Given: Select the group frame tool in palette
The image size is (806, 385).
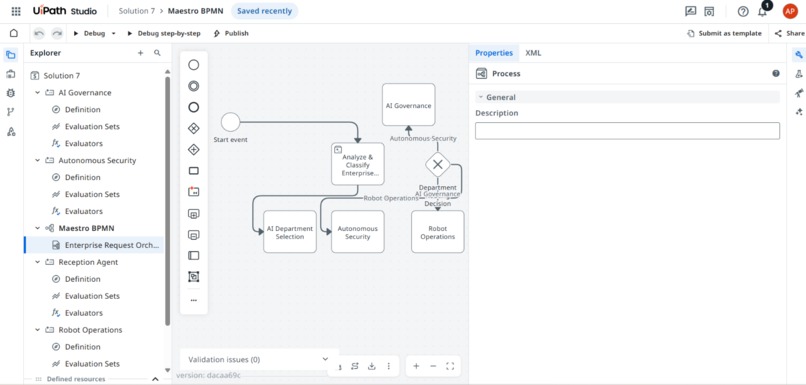Looking at the screenshot, I should [x=193, y=277].
